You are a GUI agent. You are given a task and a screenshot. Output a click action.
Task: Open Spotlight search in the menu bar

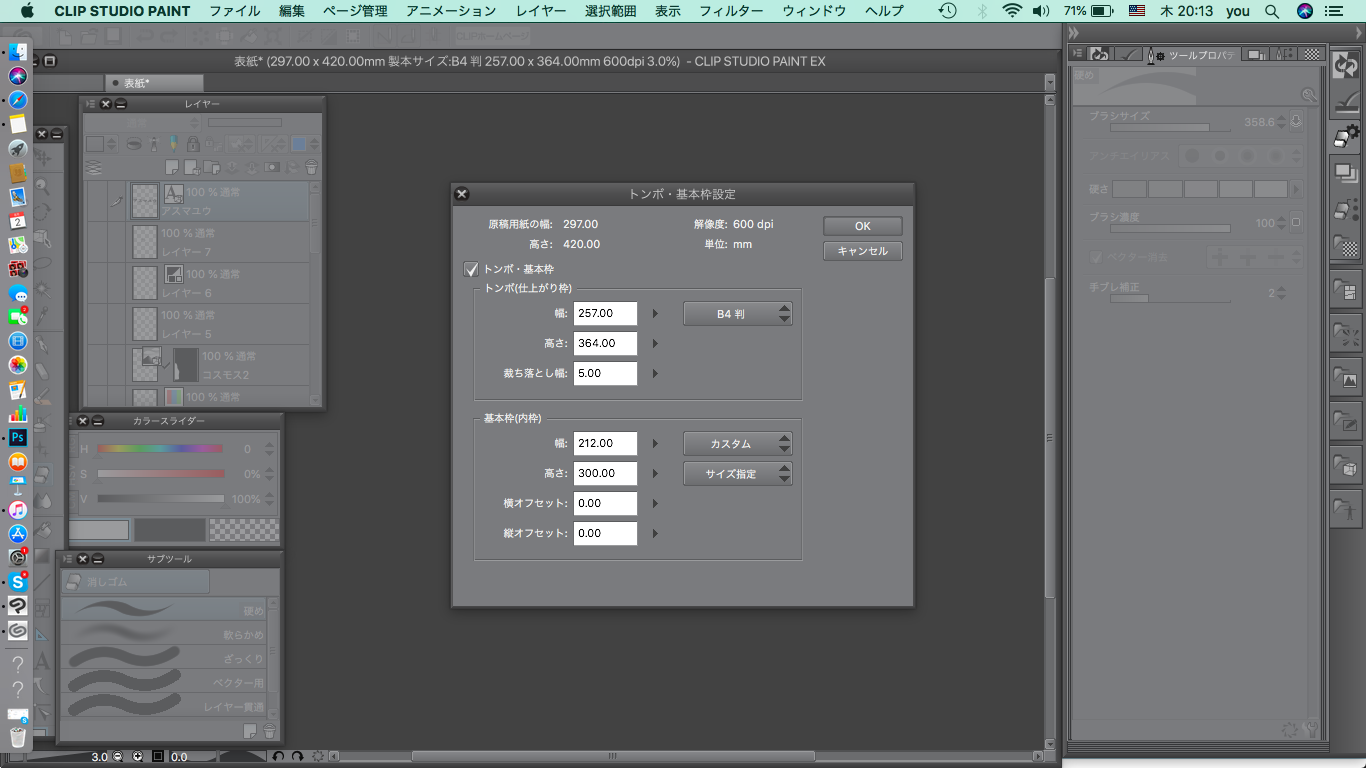[1271, 11]
